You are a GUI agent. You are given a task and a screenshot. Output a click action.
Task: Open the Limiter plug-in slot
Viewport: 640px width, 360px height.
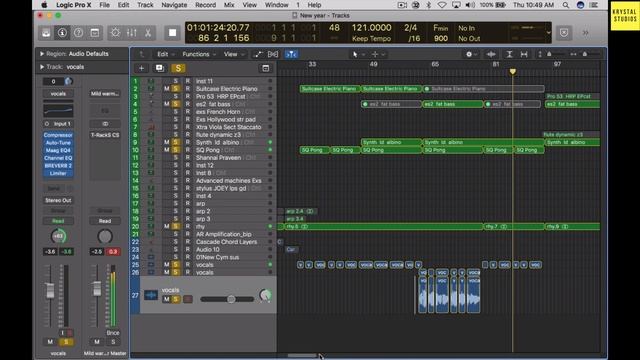(58, 173)
